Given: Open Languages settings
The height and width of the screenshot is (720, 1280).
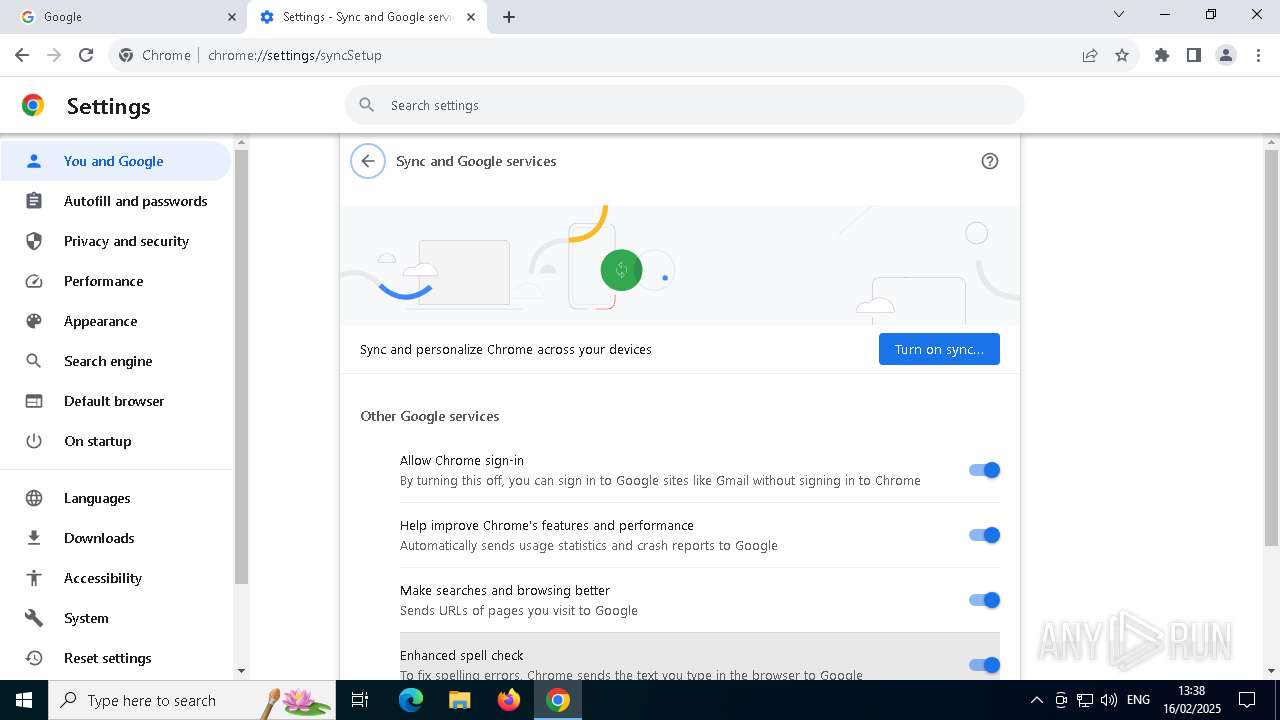Looking at the screenshot, I should (116, 498).
